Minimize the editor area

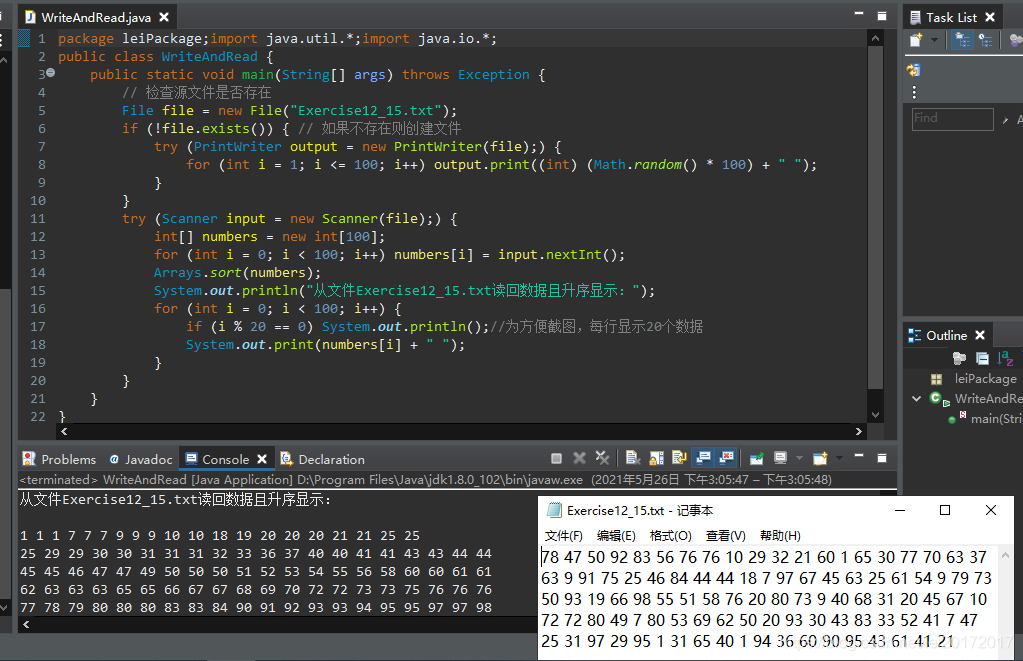click(x=859, y=14)
